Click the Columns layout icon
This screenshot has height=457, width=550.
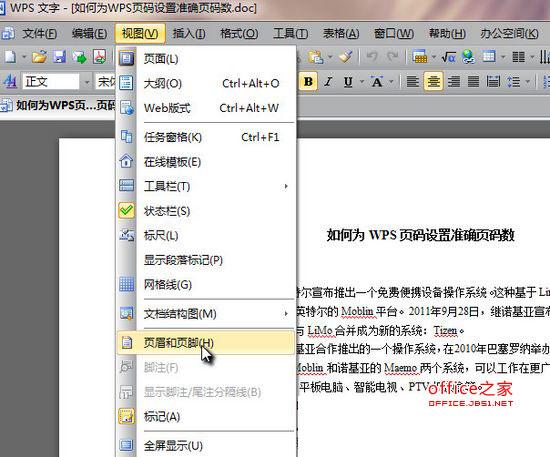518,56
